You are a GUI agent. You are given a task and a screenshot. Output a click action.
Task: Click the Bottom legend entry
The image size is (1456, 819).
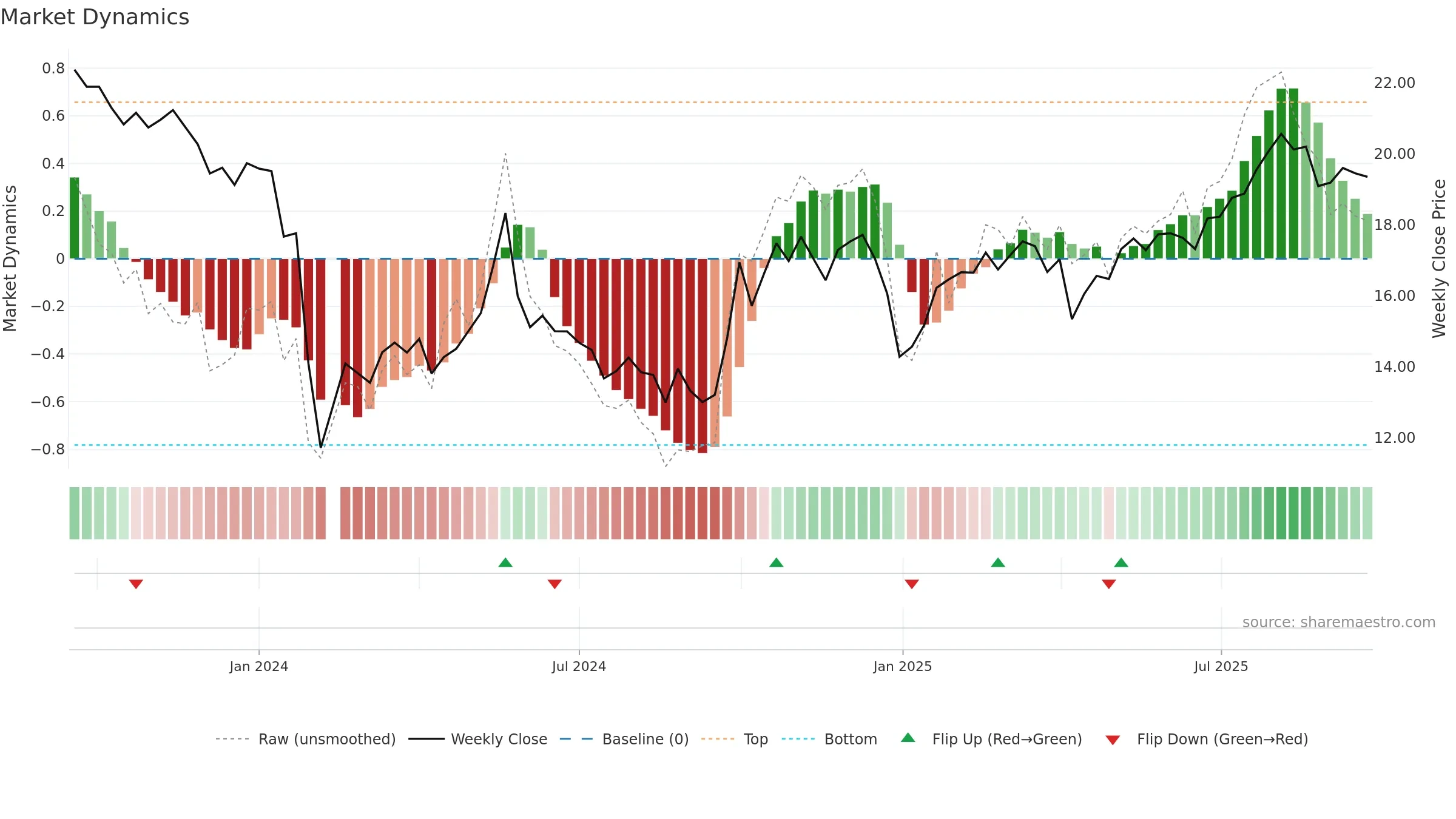pyautogui.click(x=829, y=739)
